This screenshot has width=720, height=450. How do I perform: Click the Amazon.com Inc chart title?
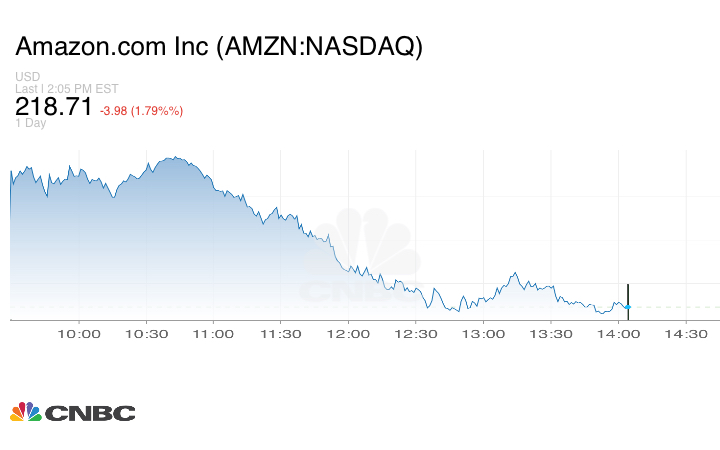pyautogui.click(x=219, y=47)
